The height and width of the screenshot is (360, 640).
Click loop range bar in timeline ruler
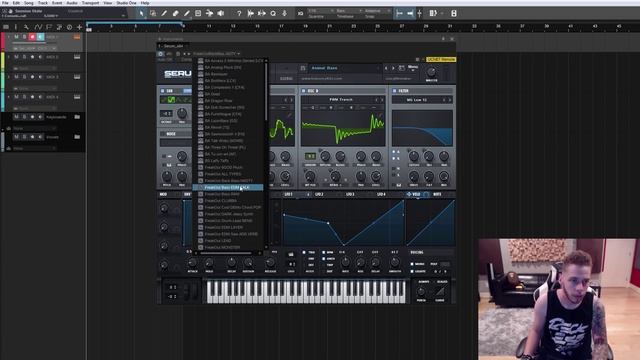click(x=135, y=23)
